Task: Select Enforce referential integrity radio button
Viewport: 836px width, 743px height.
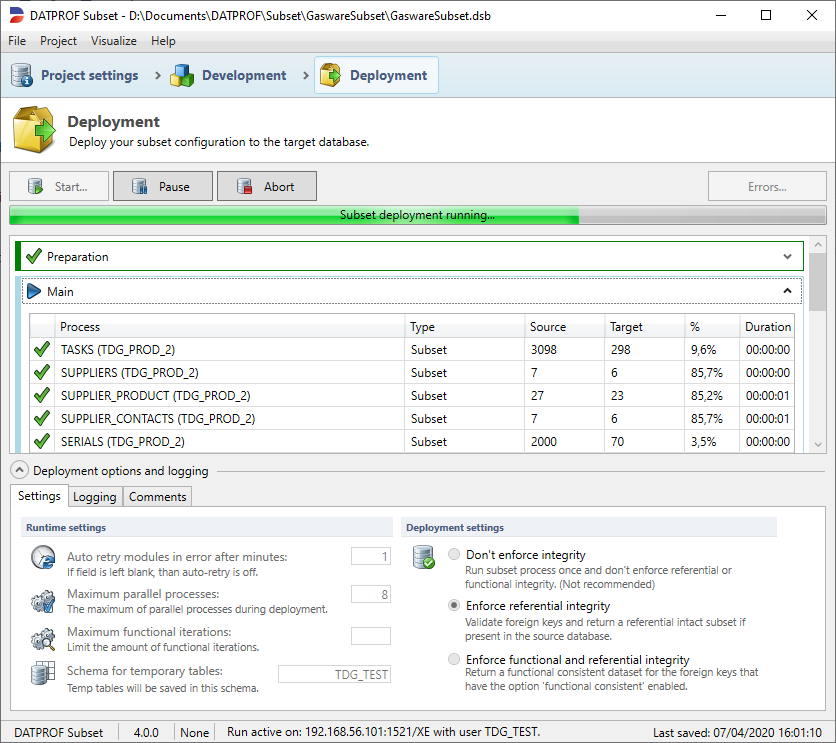Action: coord(455,606)
